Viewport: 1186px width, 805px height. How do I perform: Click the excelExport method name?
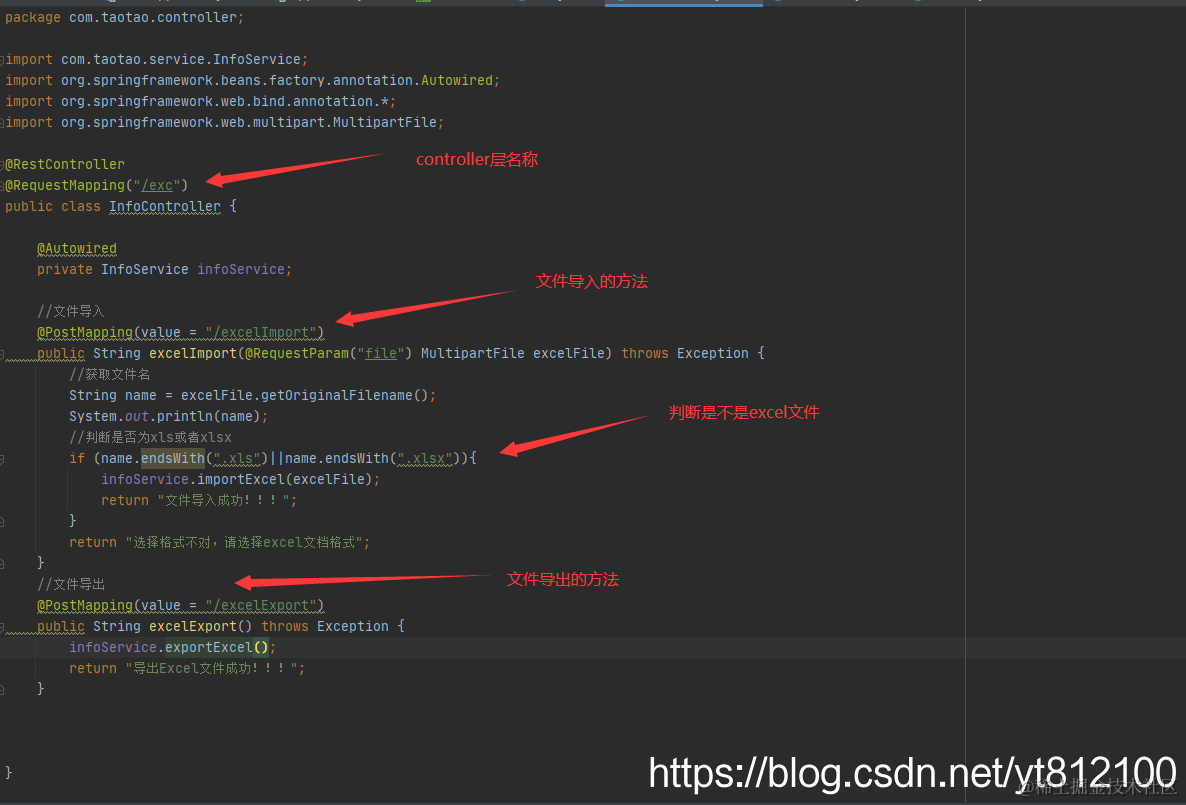pyautogui.click(x=193, y=626)
